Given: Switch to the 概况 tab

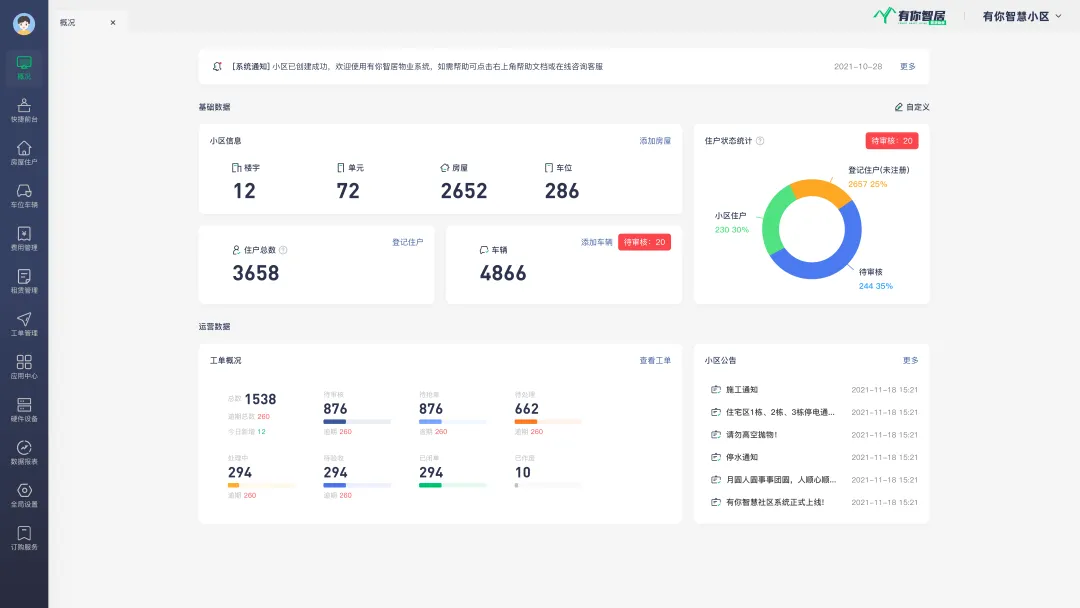Looking at the screenshot, I should [x=70, y=22].
